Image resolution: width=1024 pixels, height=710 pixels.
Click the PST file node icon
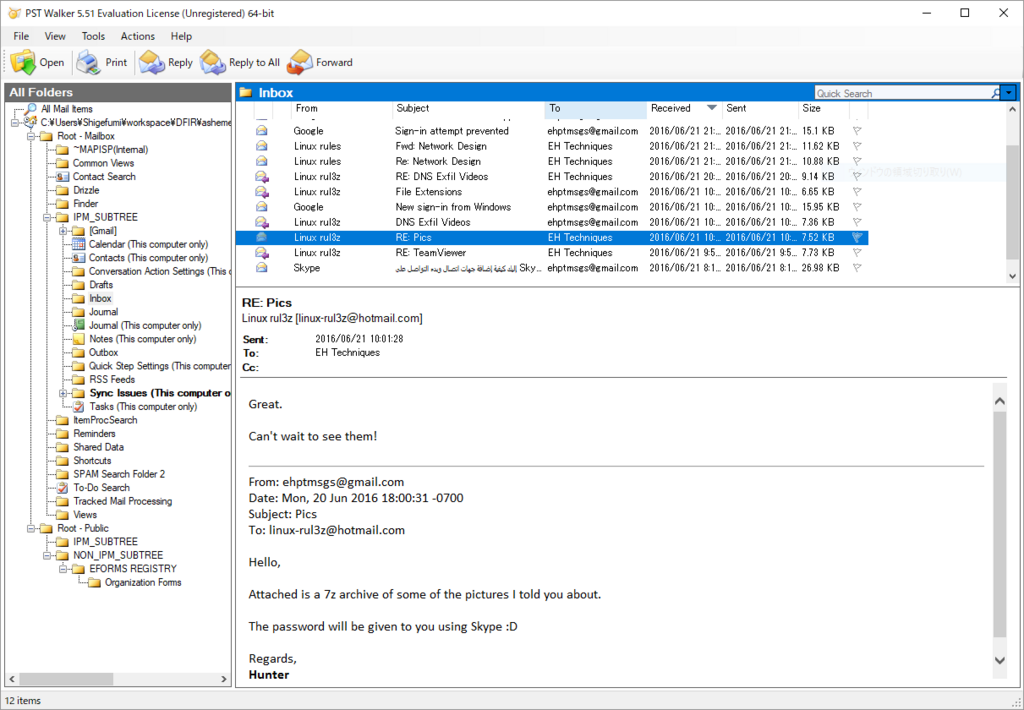30,122
